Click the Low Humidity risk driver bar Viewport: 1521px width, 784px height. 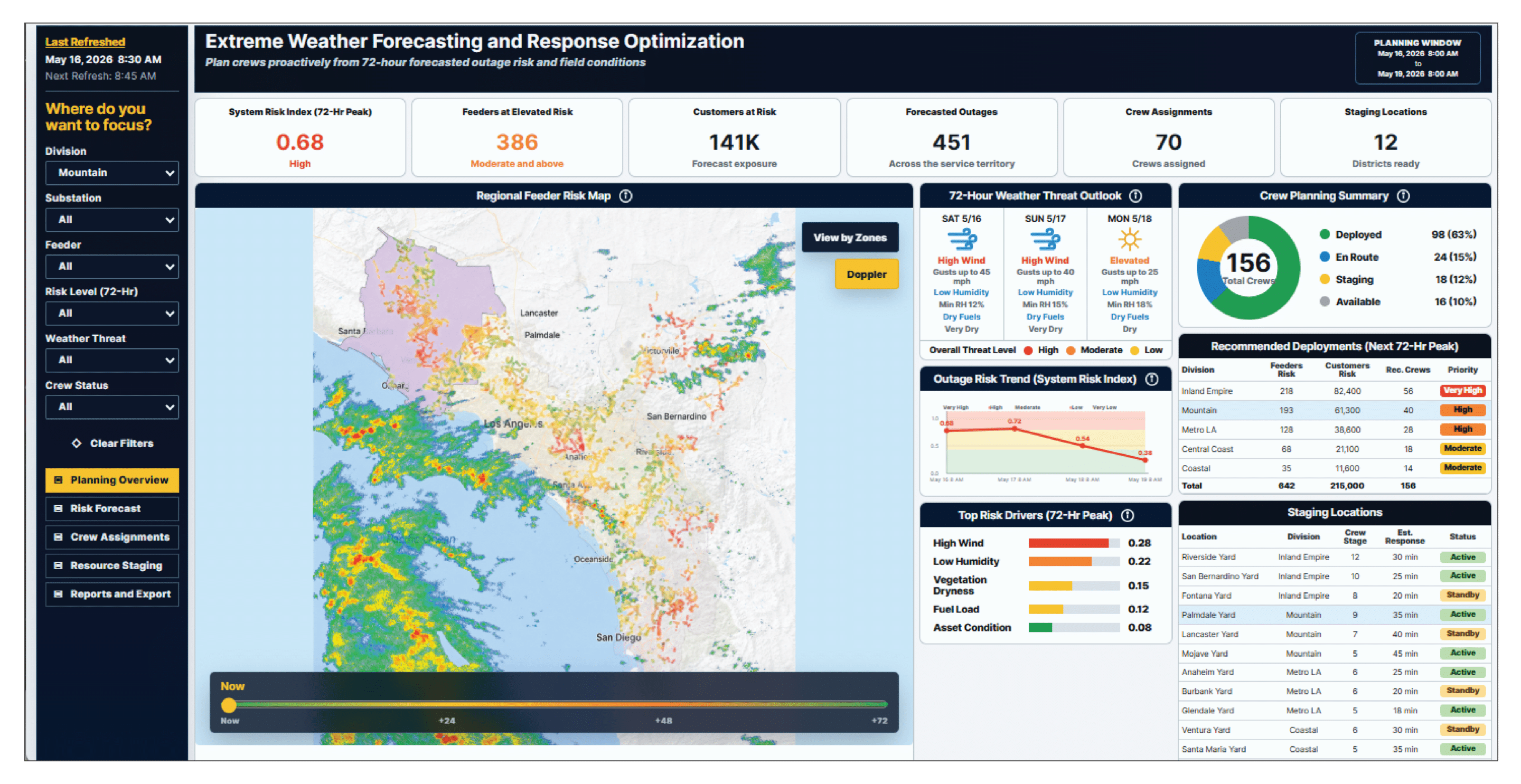pos(1074,561)
